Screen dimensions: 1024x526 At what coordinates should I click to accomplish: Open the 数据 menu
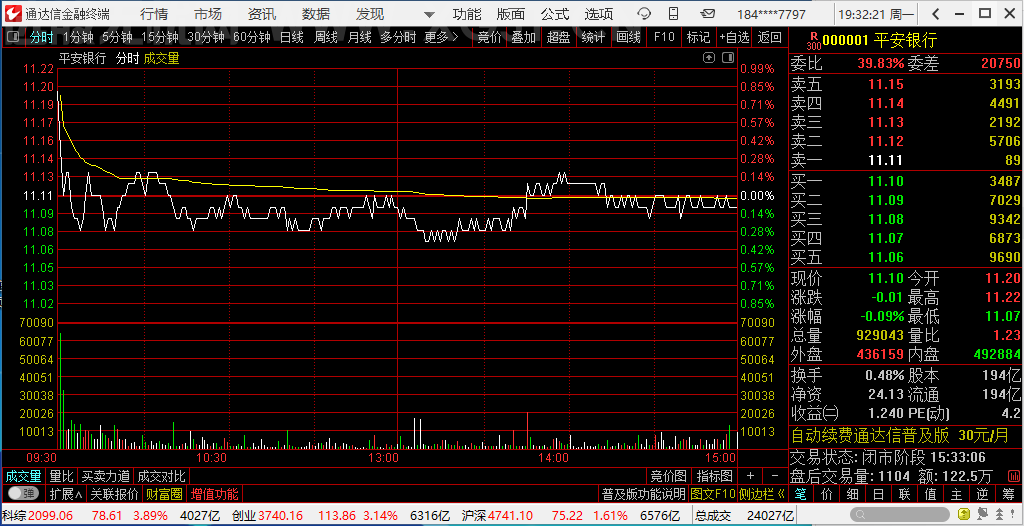[x=316, y=14]
